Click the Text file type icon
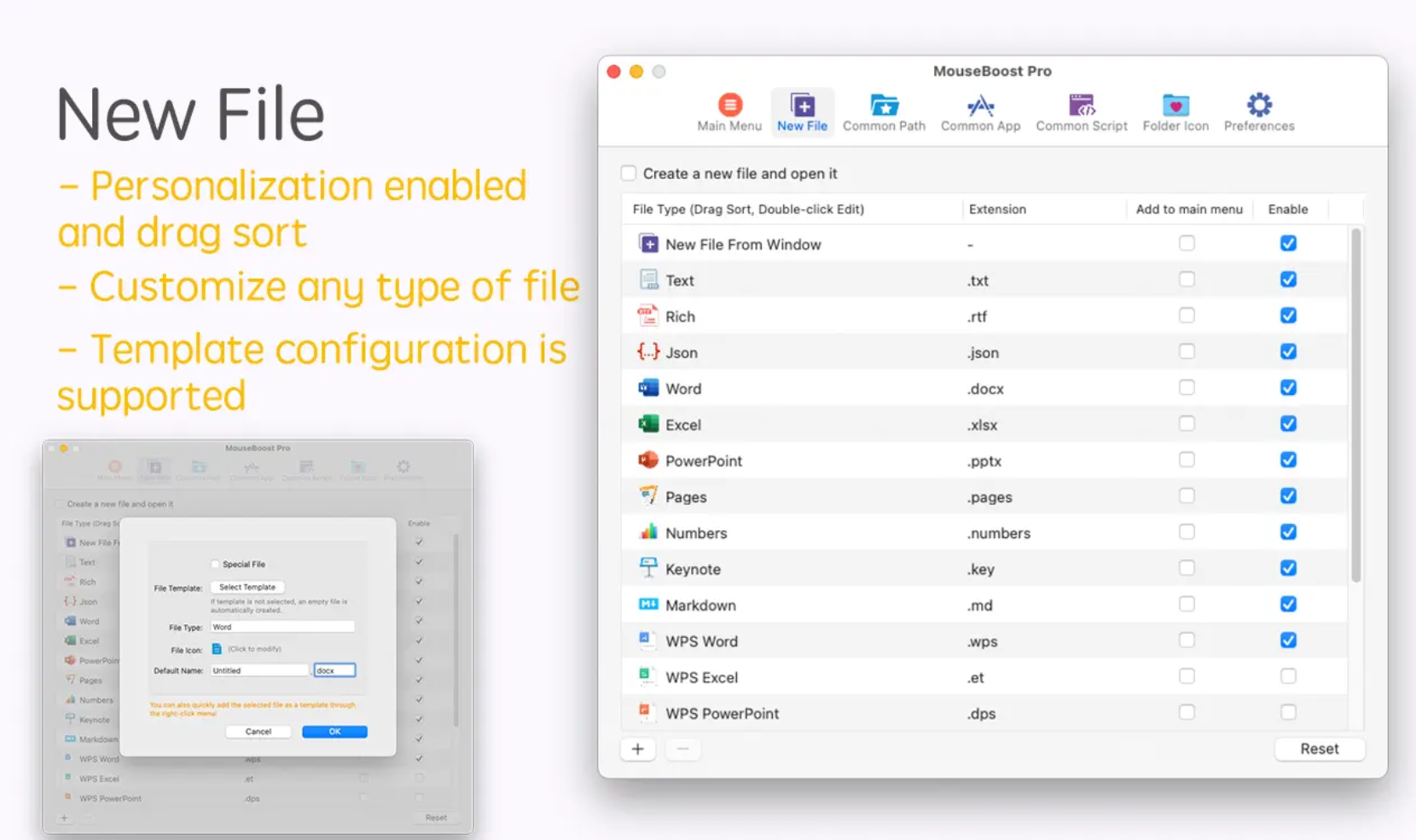This screenshot has height=840, width=1416. coord(648,280)
